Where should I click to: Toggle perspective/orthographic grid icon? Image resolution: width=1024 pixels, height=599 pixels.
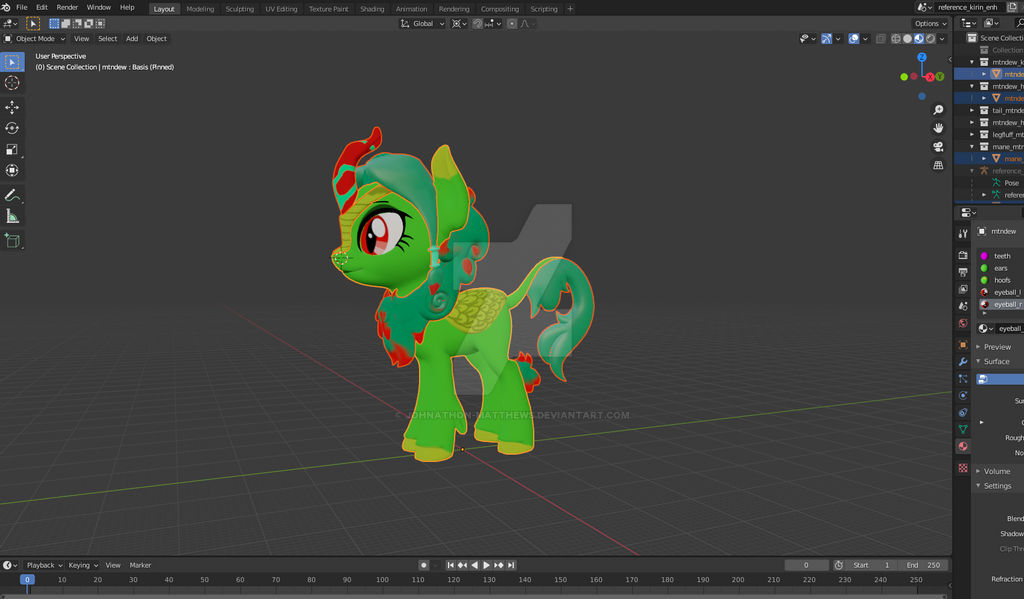click(938, 164)
